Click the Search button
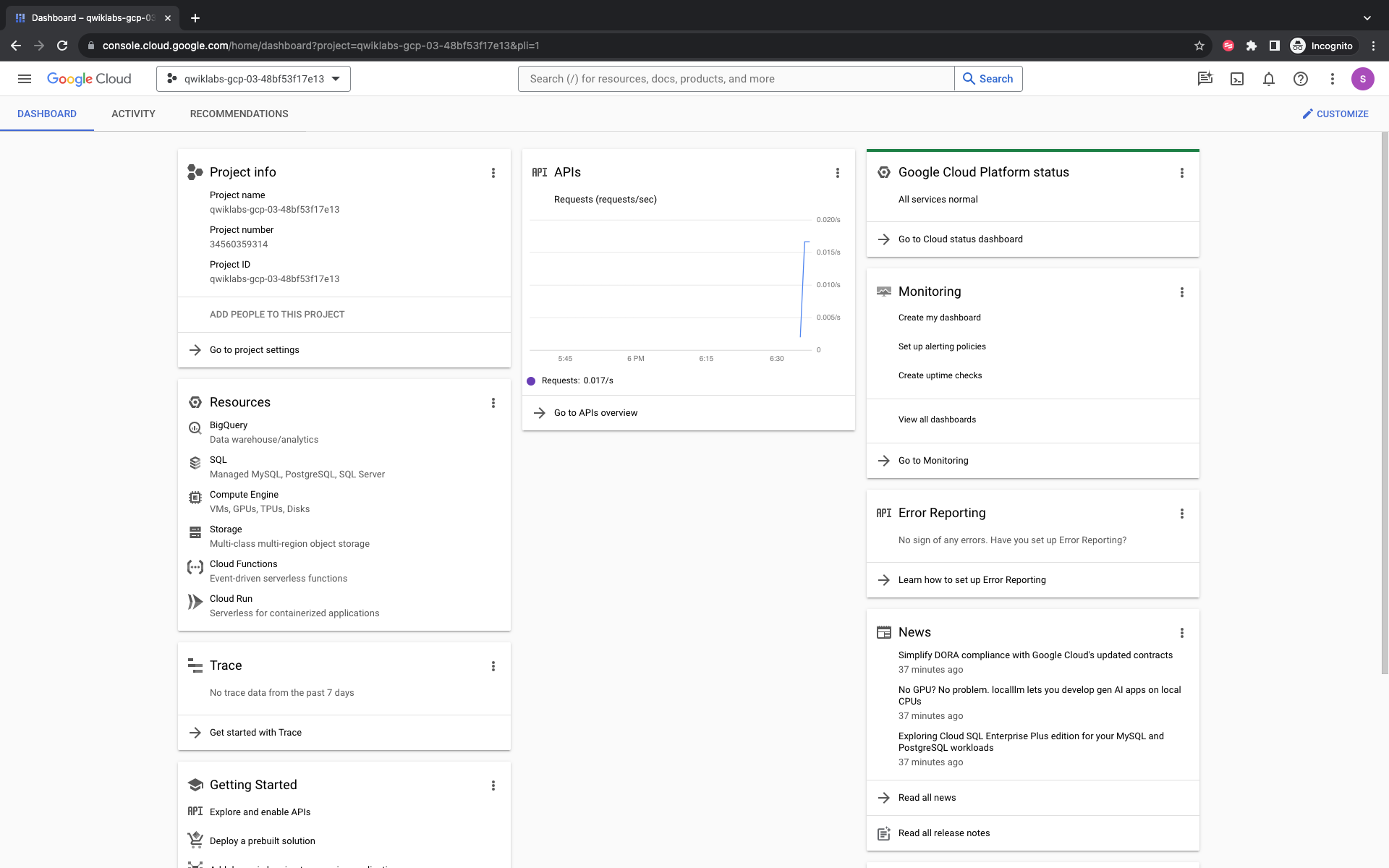Screen dimensions: 1389x868 988,79
